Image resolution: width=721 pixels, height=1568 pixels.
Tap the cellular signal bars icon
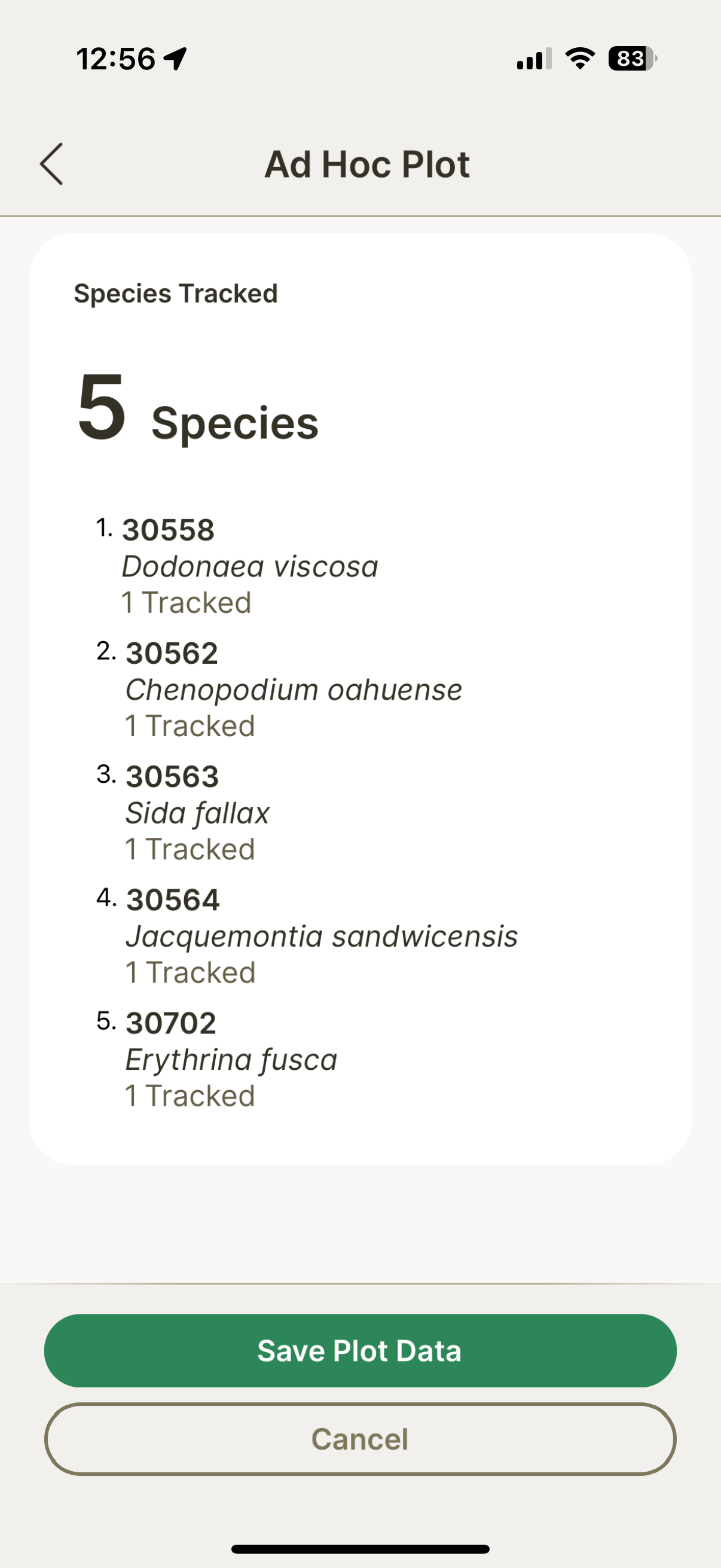point(534,59)
